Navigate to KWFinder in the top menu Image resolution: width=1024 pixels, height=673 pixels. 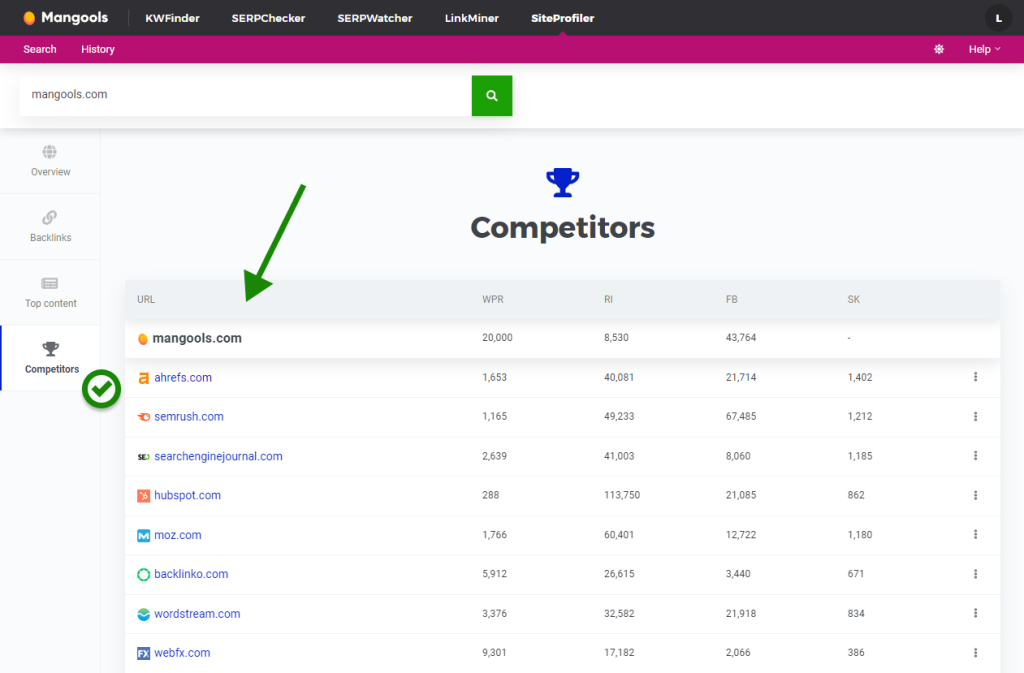(172, 17)
